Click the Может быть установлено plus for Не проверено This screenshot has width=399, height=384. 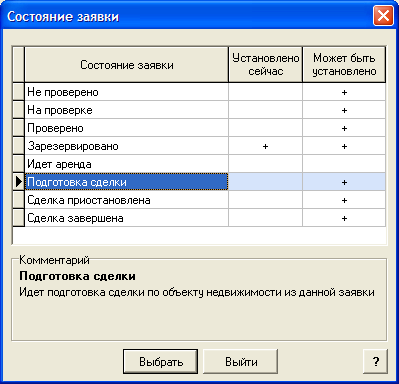(344, 92)
